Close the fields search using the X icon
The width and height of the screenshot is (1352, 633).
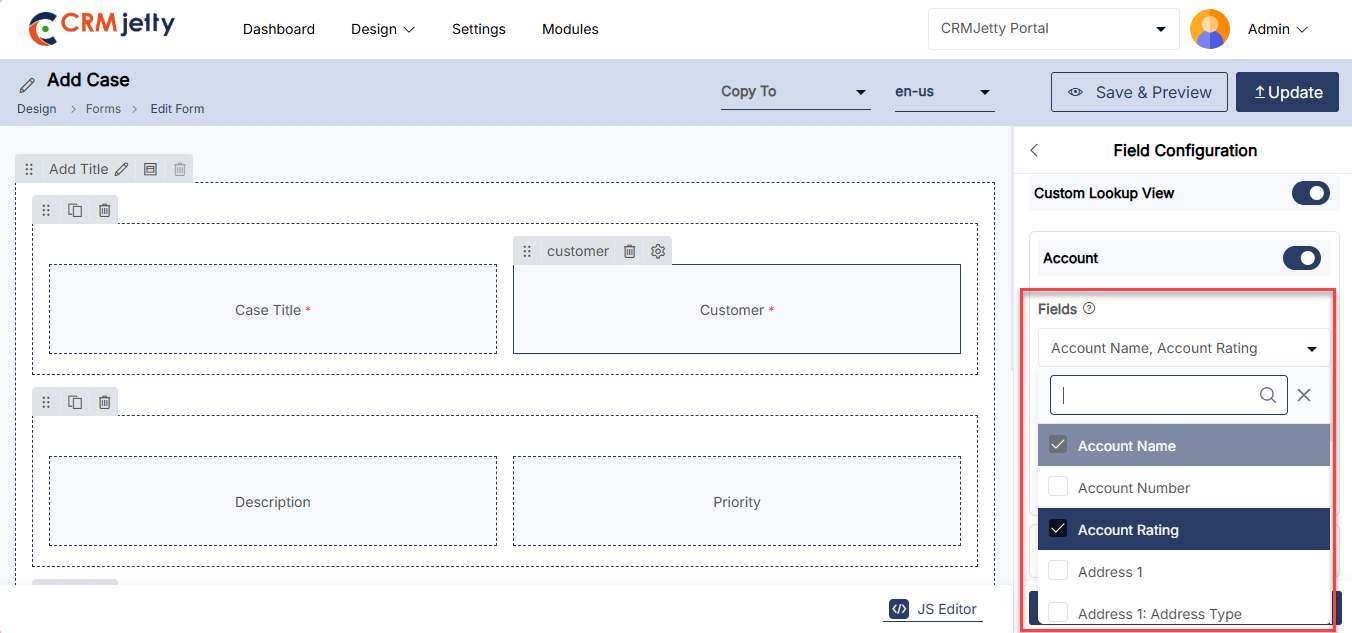pyautogui.click(x=1304, y=395)
